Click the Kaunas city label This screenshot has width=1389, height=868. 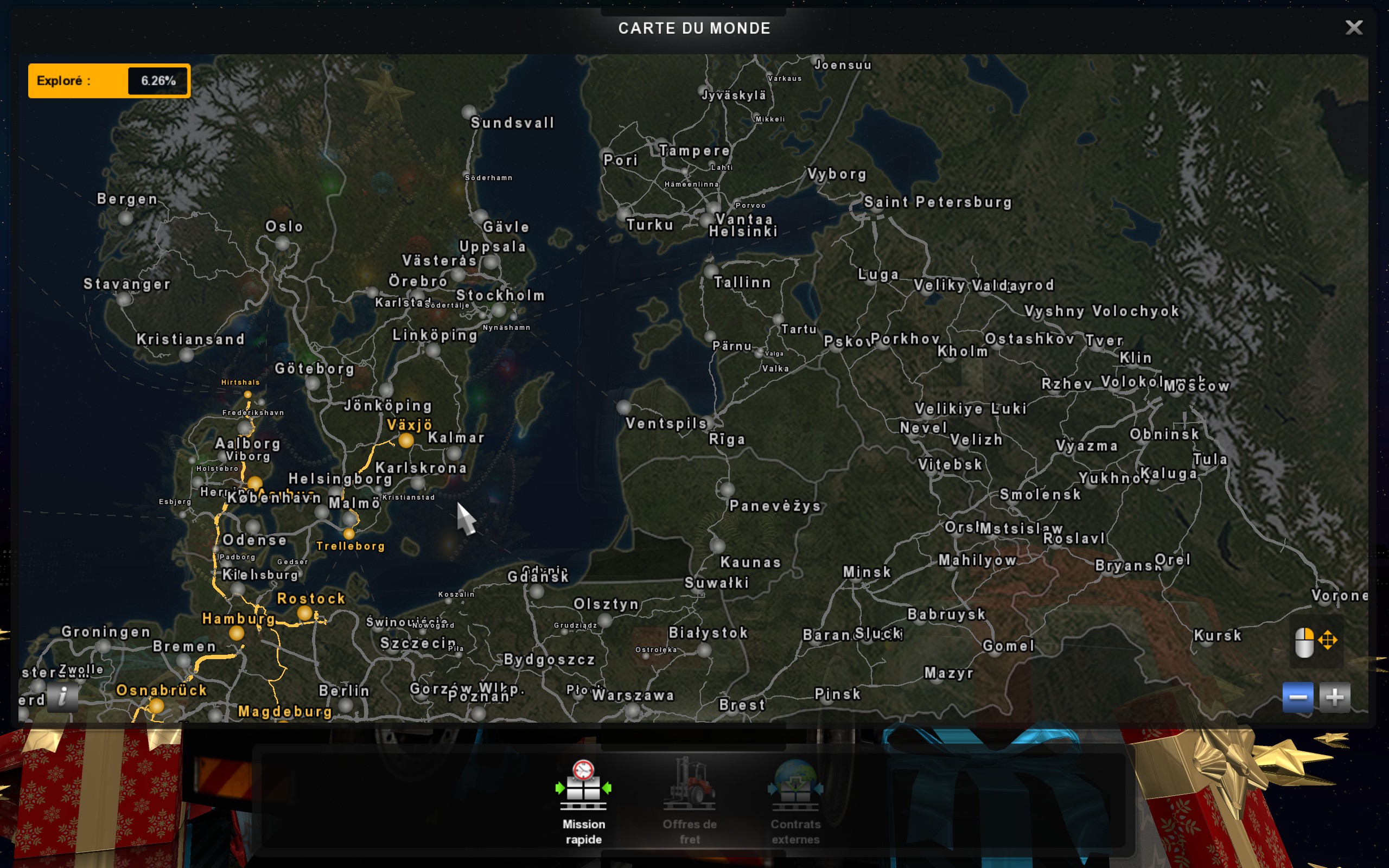coord(751,562)
